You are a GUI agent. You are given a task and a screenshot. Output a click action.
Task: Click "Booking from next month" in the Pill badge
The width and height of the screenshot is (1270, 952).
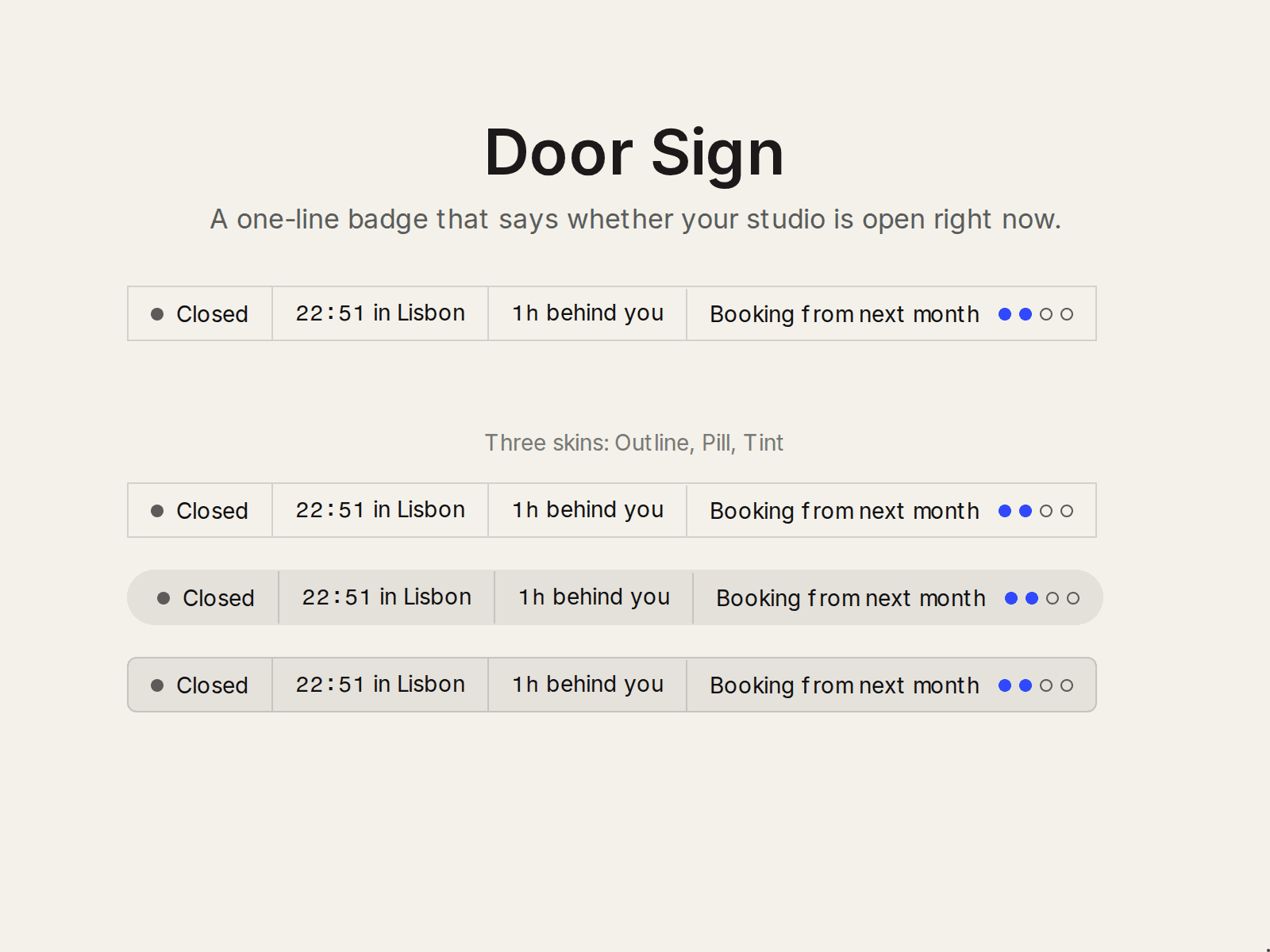pyautogui.click(x=851, y=598)
